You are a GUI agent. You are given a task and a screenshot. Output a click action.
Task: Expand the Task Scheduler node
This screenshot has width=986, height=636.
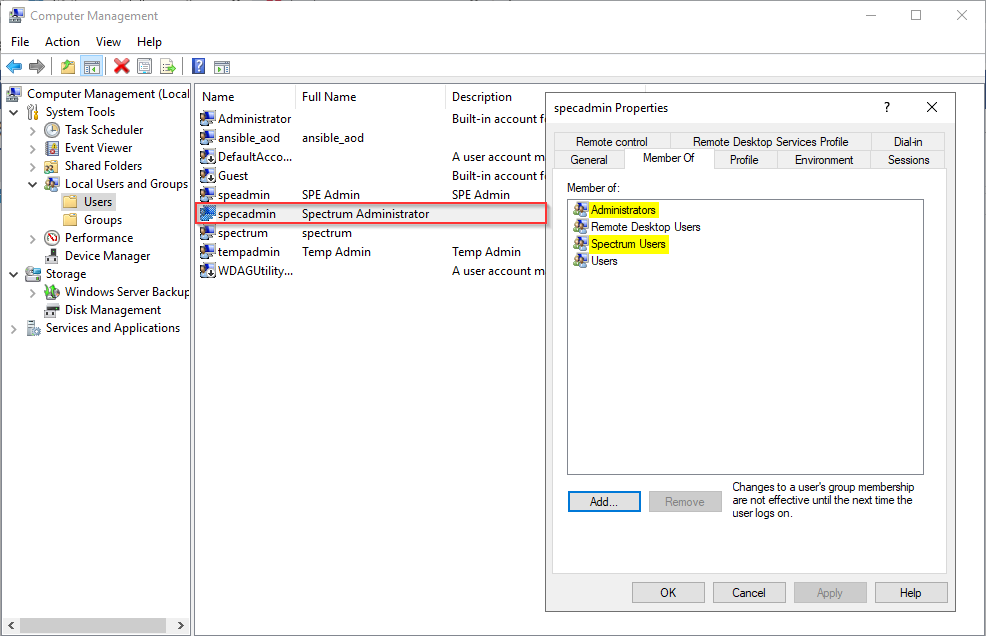(33, 130)
